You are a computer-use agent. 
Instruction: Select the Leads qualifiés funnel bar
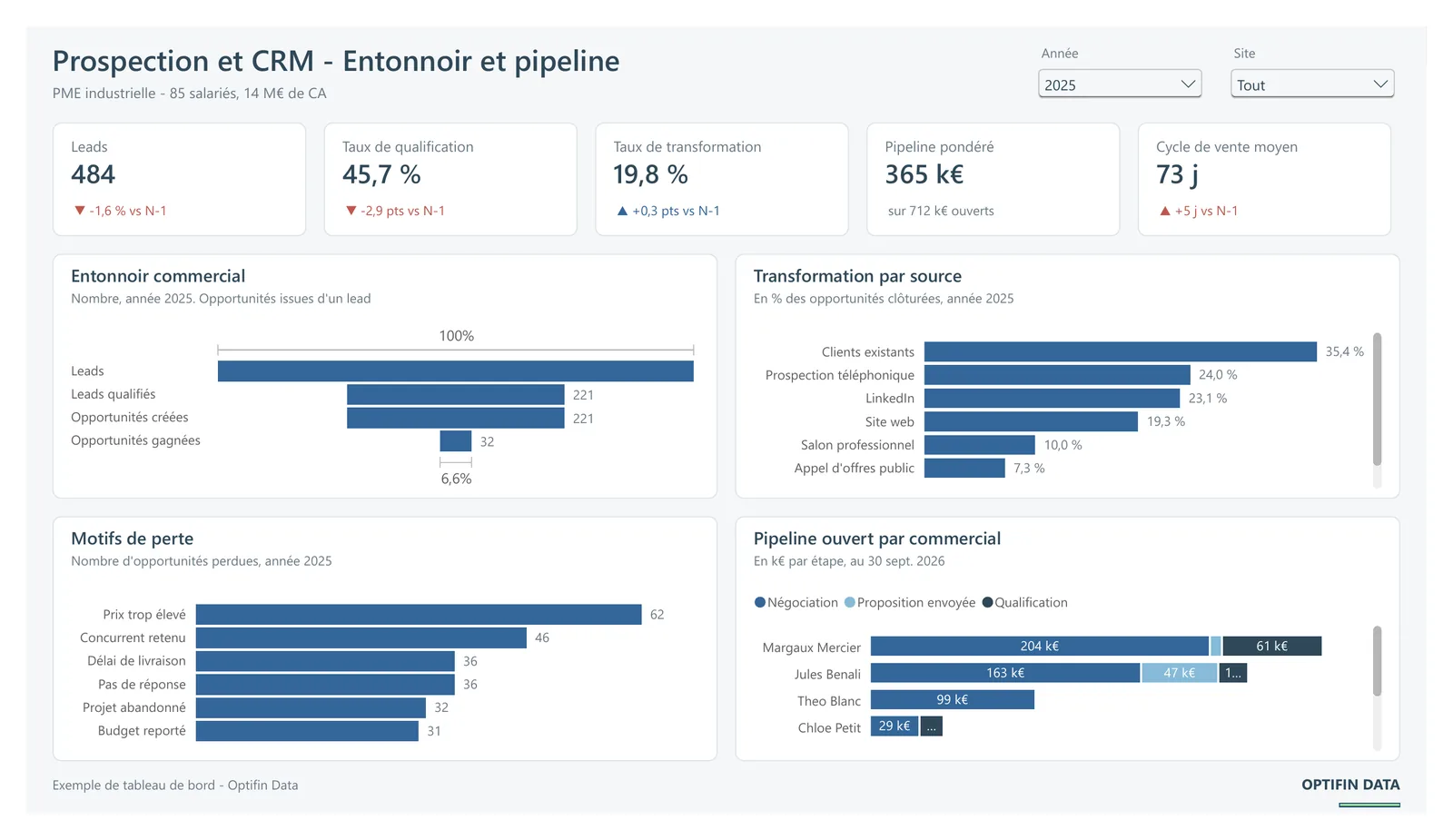click(x=456, y=394)
